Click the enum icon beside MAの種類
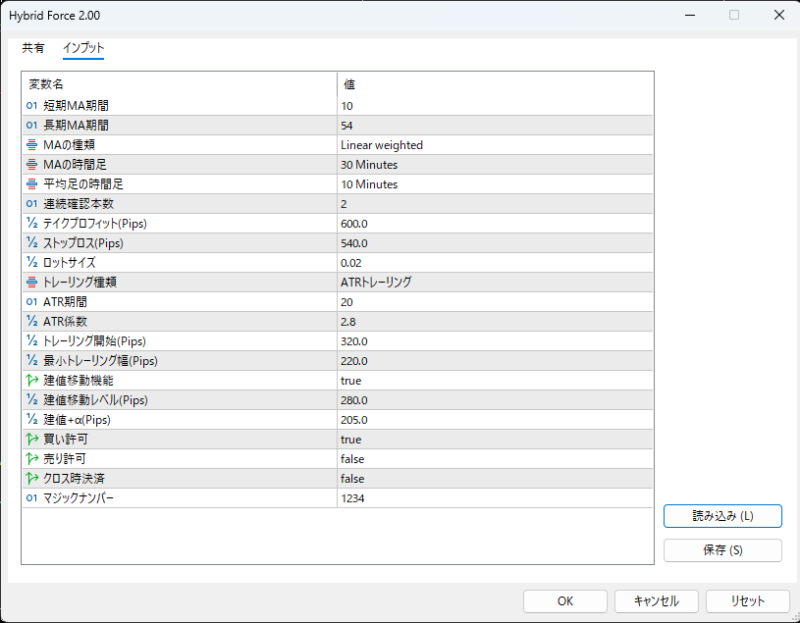800x623 pixels. 32,145
